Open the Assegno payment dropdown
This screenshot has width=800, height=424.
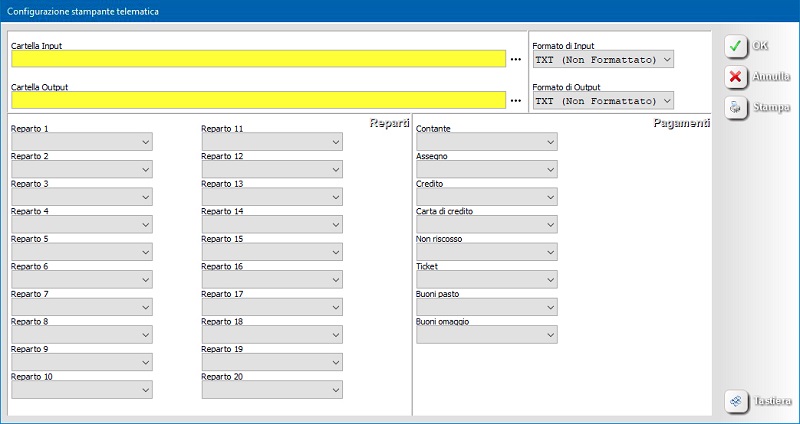coord(486,170)
